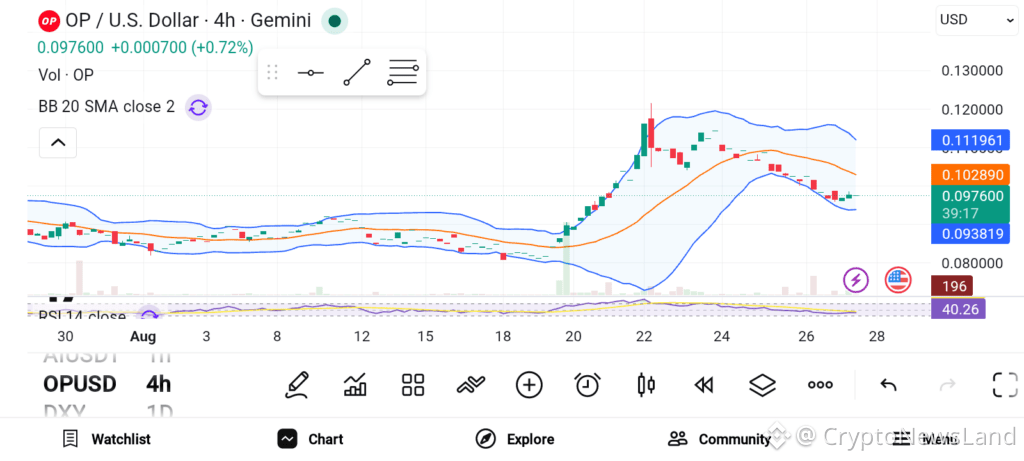Image resolution: width=1024 pixels, height=461 pixels.
Task: Collapse the indicator legend with the chevron
Action: tap(58, 142)
